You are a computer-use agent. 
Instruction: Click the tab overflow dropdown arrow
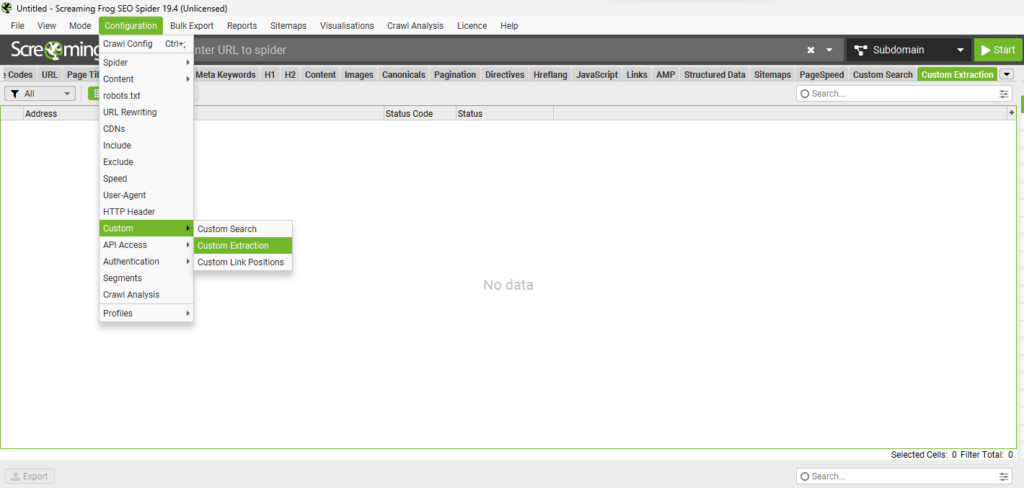tap(1006, 74)
